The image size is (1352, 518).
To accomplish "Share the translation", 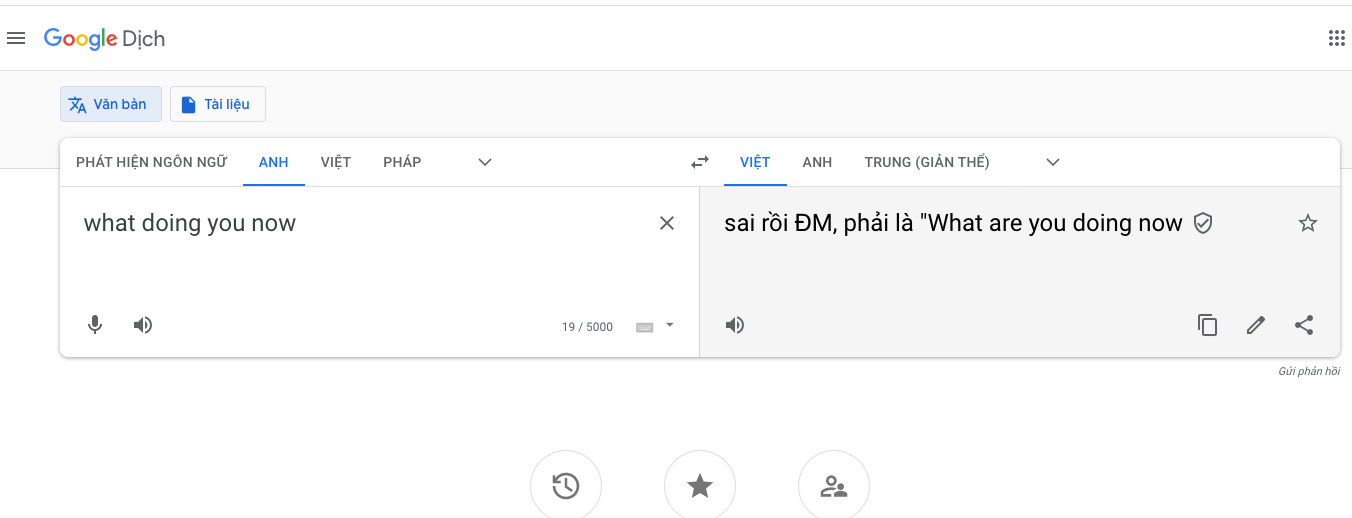I will (1304, 325).
